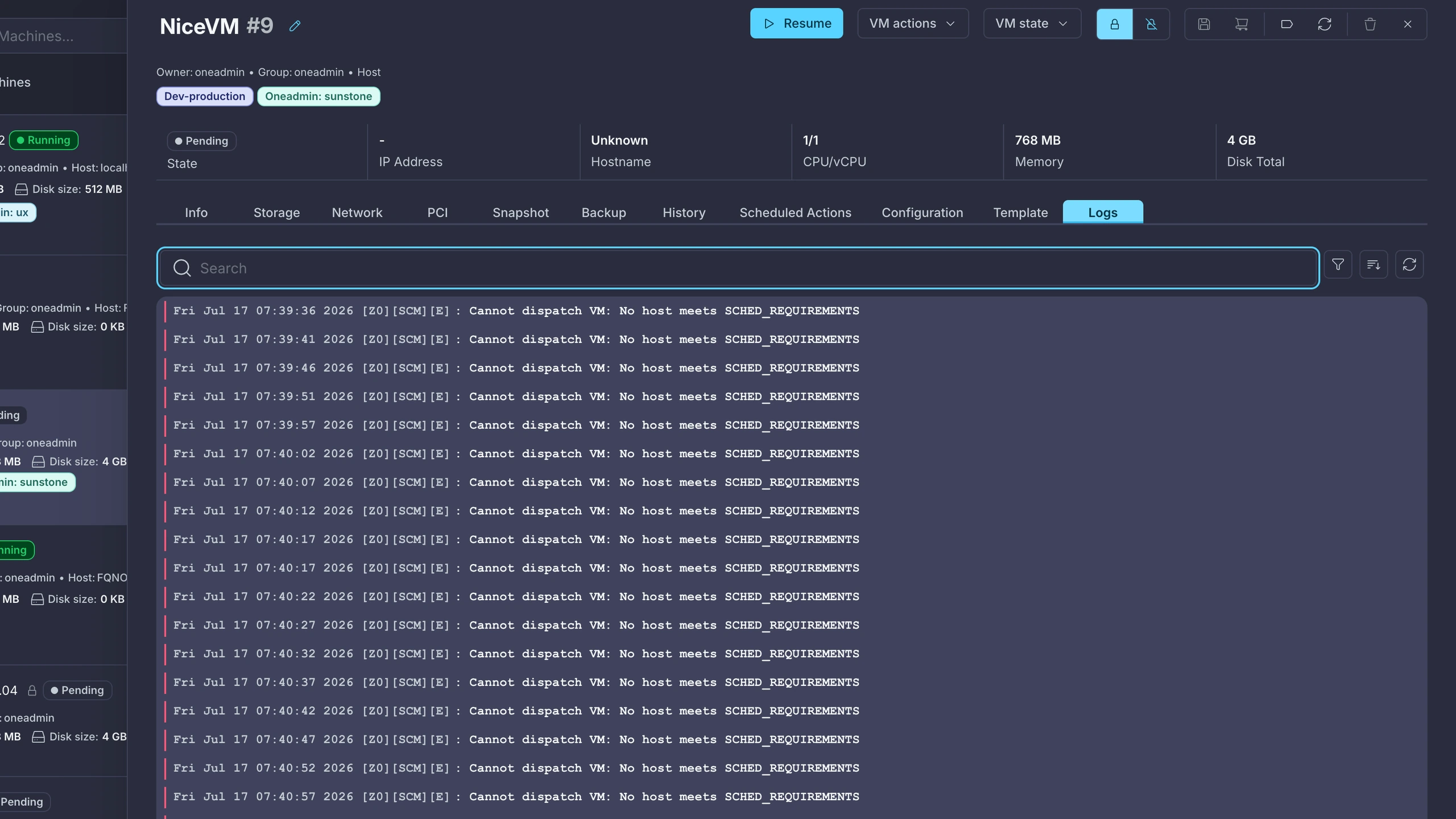Open the VM state dropdown
This screenshot has width=1456, height=819.
pos(1032,23)
